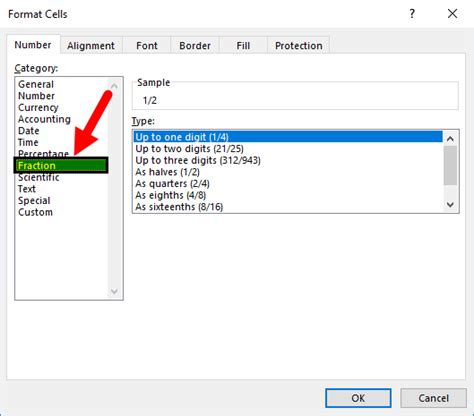Confirm with the OK button

[358, 398]
